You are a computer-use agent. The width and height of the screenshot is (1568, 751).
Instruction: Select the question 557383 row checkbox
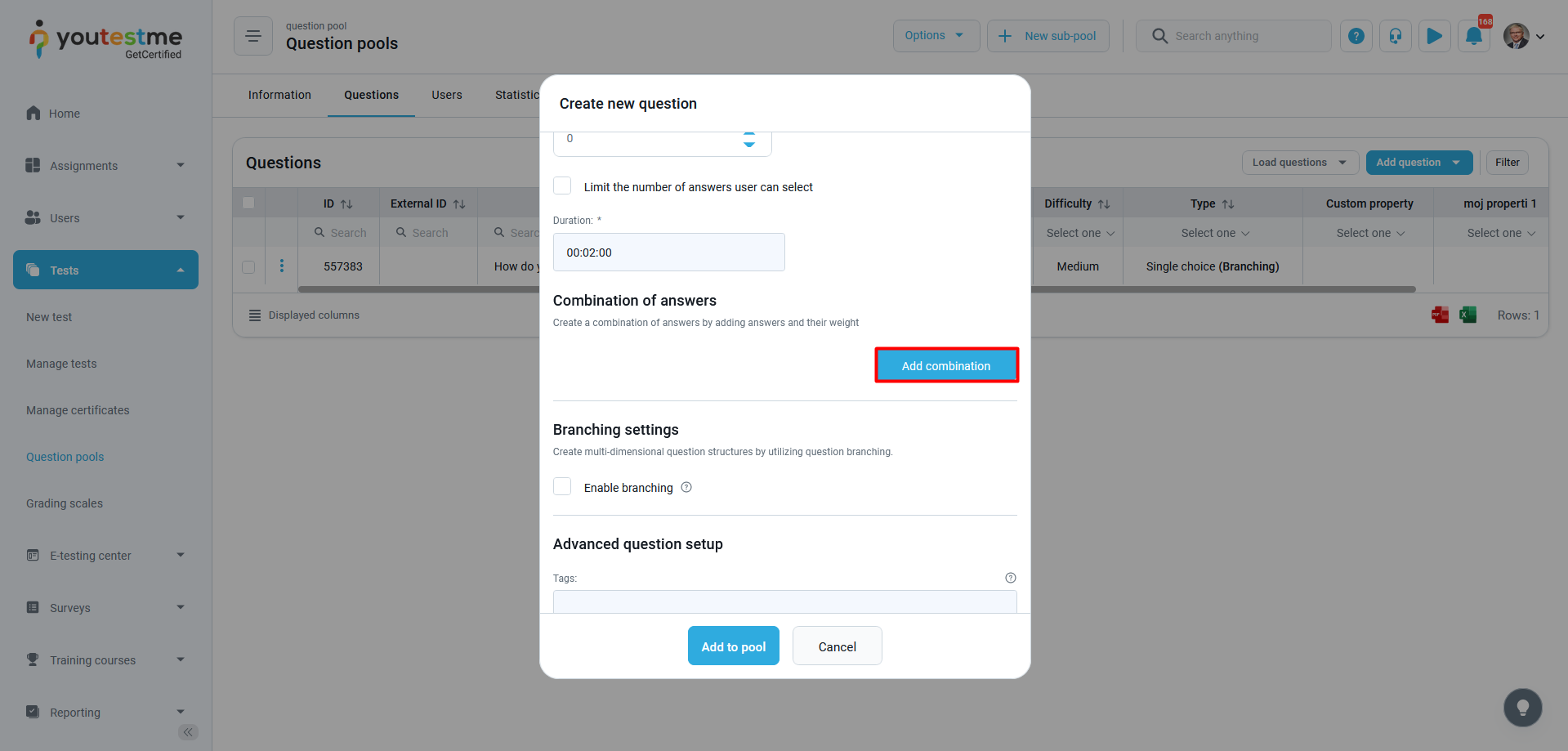click(248, 266)
